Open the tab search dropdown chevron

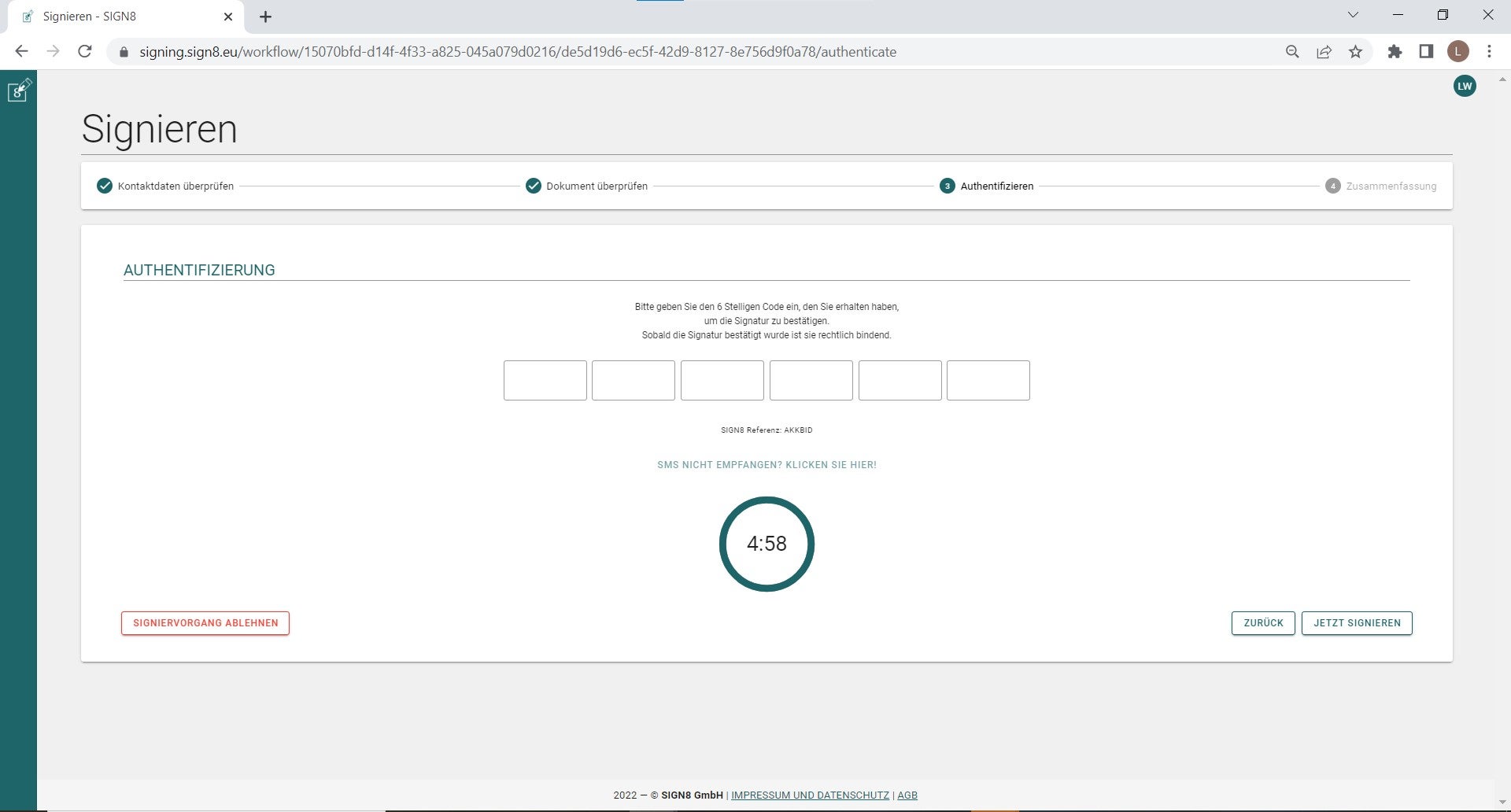click(x=1353, y=15)
